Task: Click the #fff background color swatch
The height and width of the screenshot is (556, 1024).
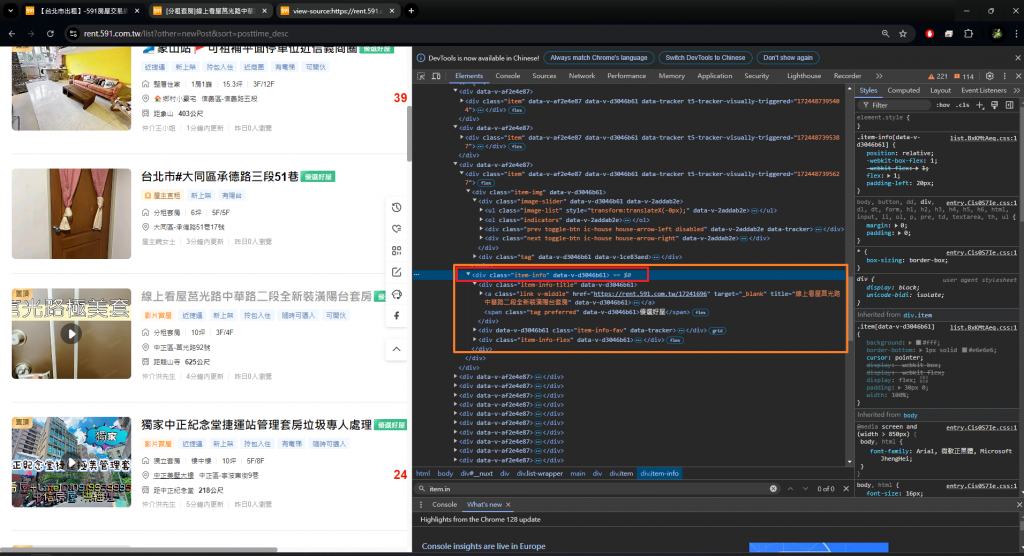Action: pyautogui.click(x=918, y=343)
